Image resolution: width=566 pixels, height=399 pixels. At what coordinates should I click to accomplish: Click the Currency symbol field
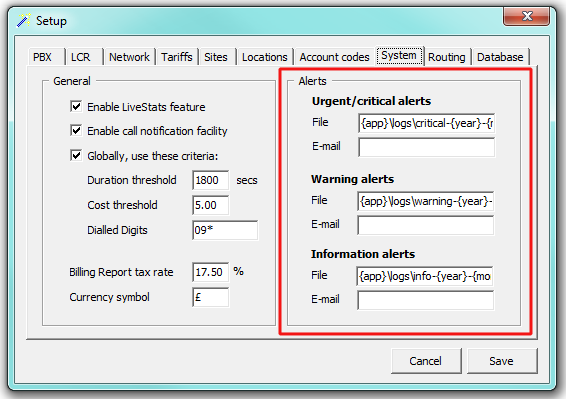[210, 297]
